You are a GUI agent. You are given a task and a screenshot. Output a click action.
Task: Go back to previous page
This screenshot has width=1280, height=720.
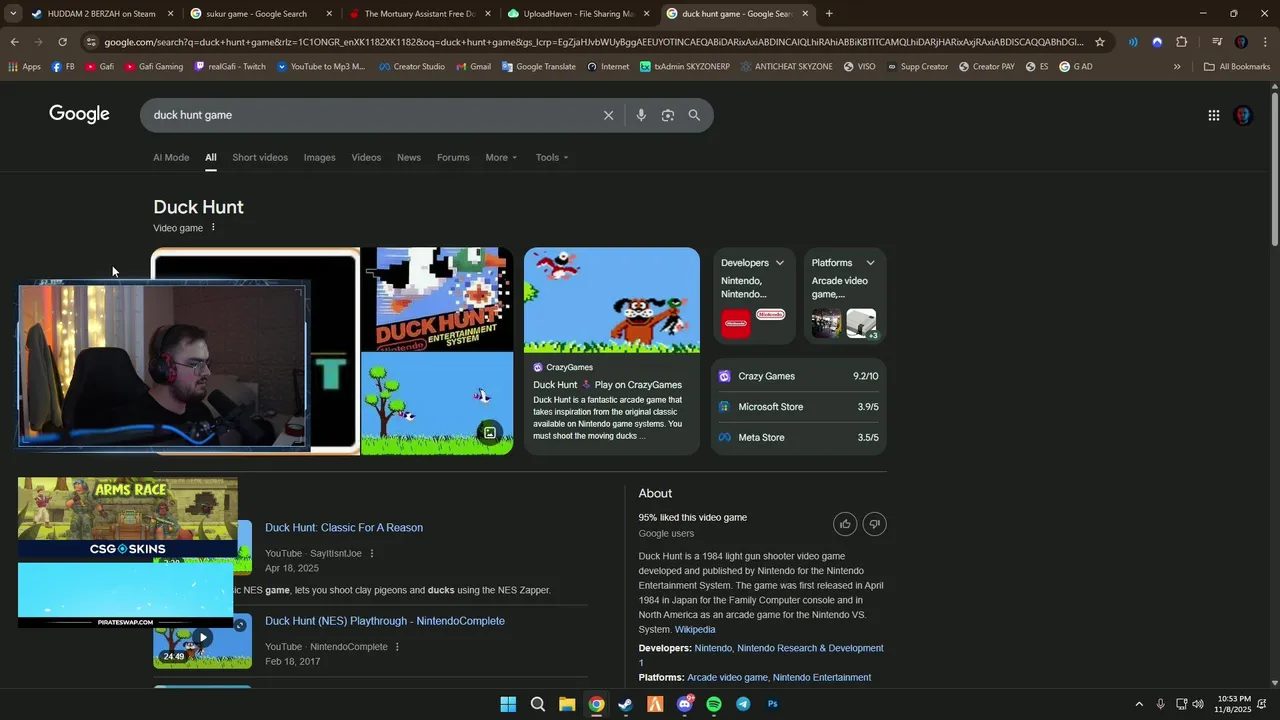[x=14, y=42]
